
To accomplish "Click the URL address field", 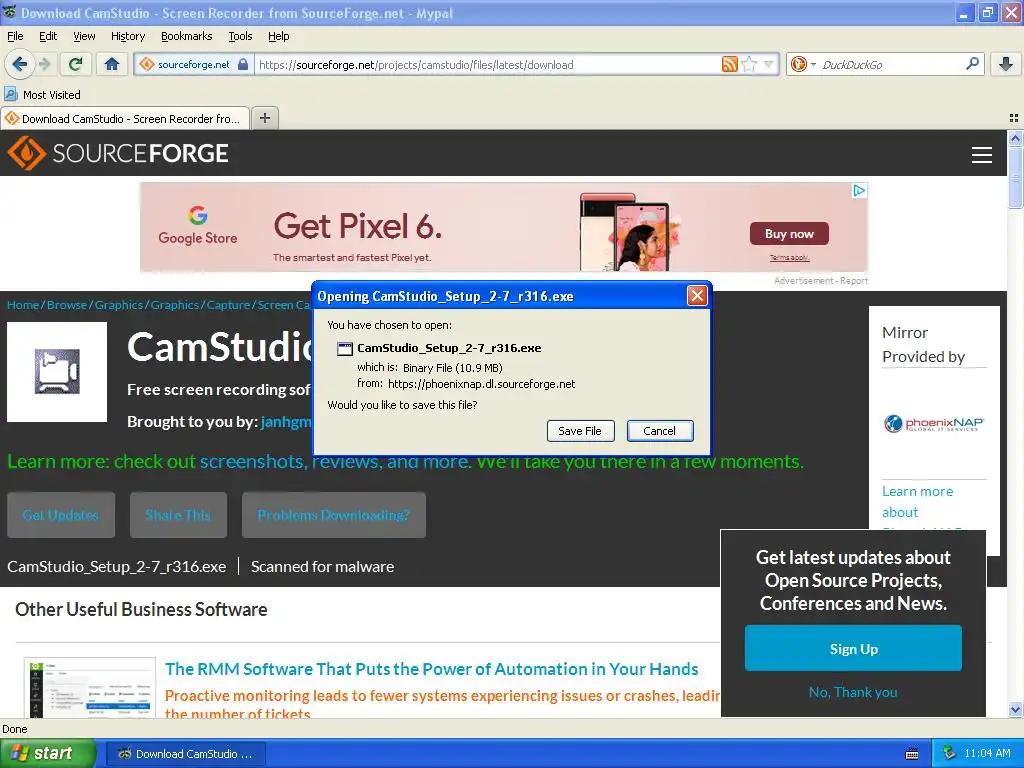I will pyautogui.click(x=487, y=64).
